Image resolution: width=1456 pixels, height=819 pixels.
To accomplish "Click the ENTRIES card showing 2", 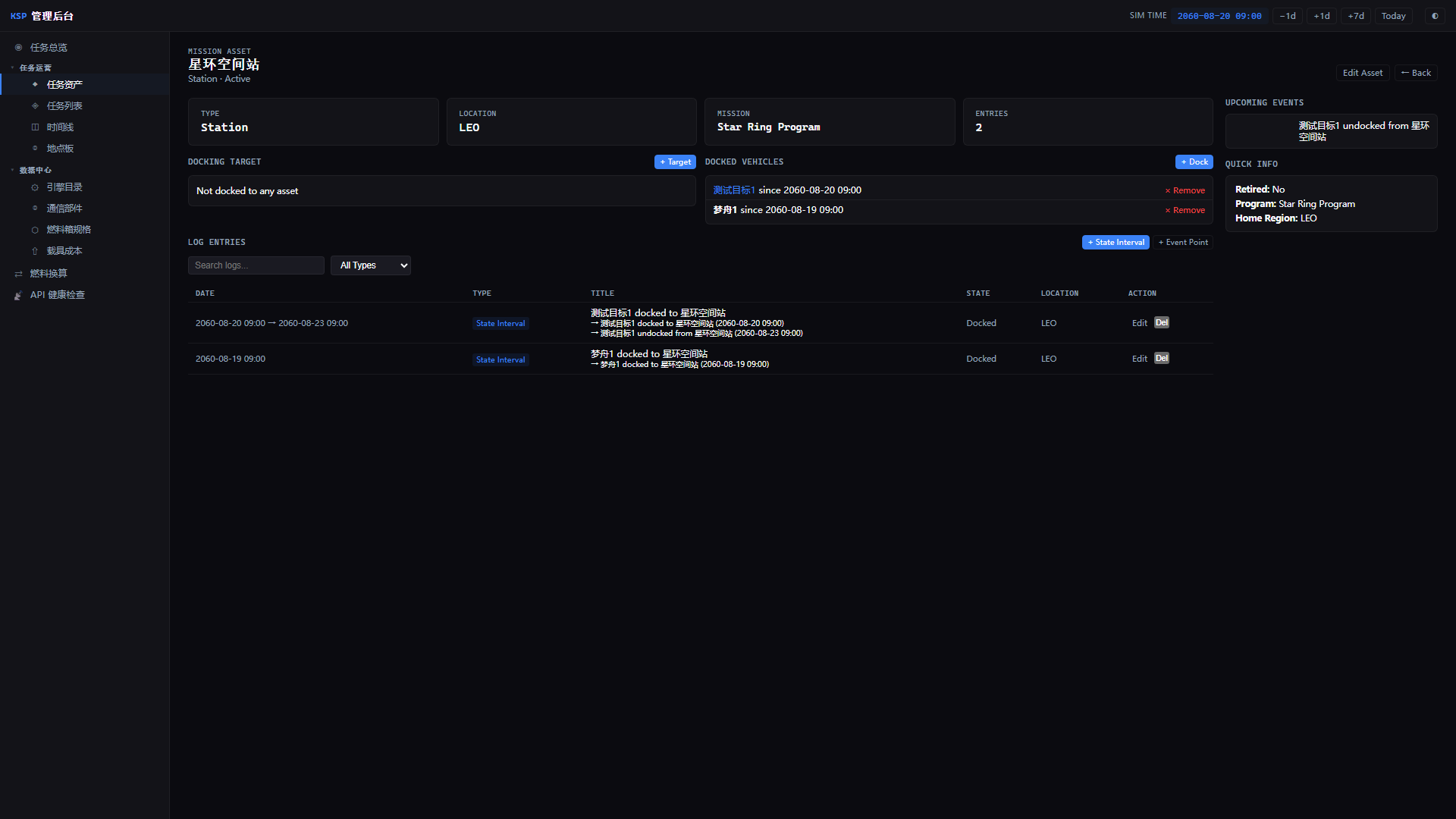I will pyautogui.click(x=1087, y=121).
